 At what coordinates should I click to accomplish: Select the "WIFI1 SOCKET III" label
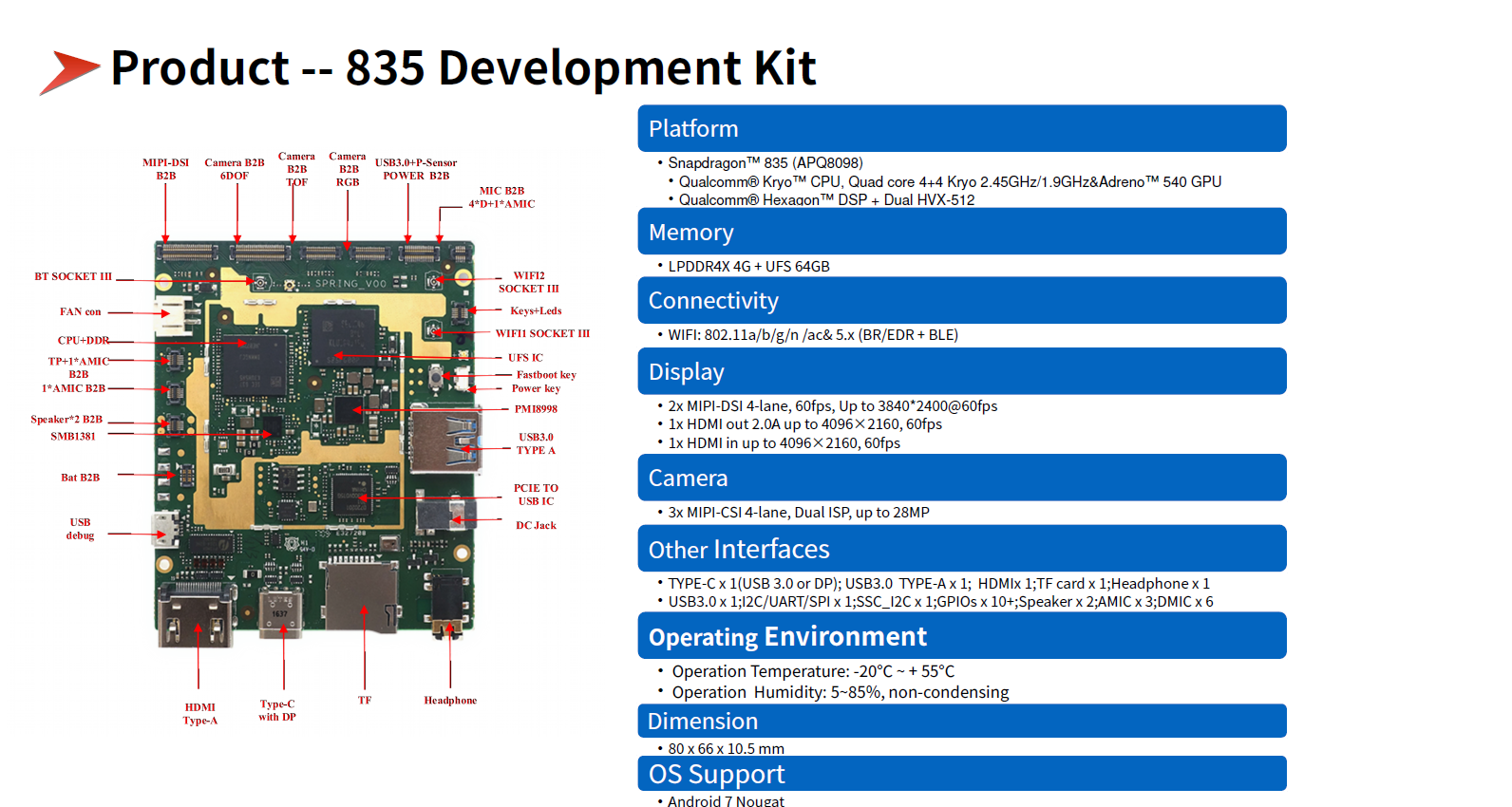click(x=542, y=333)
